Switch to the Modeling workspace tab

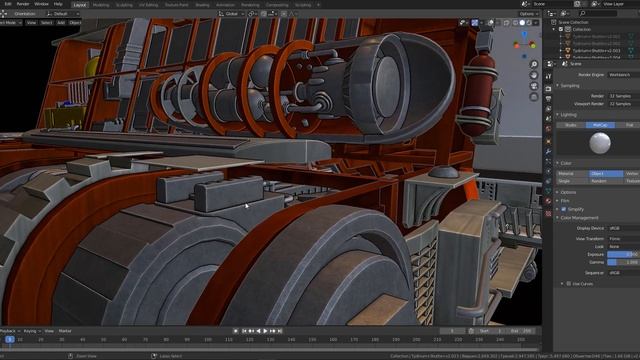click(101, 5)
